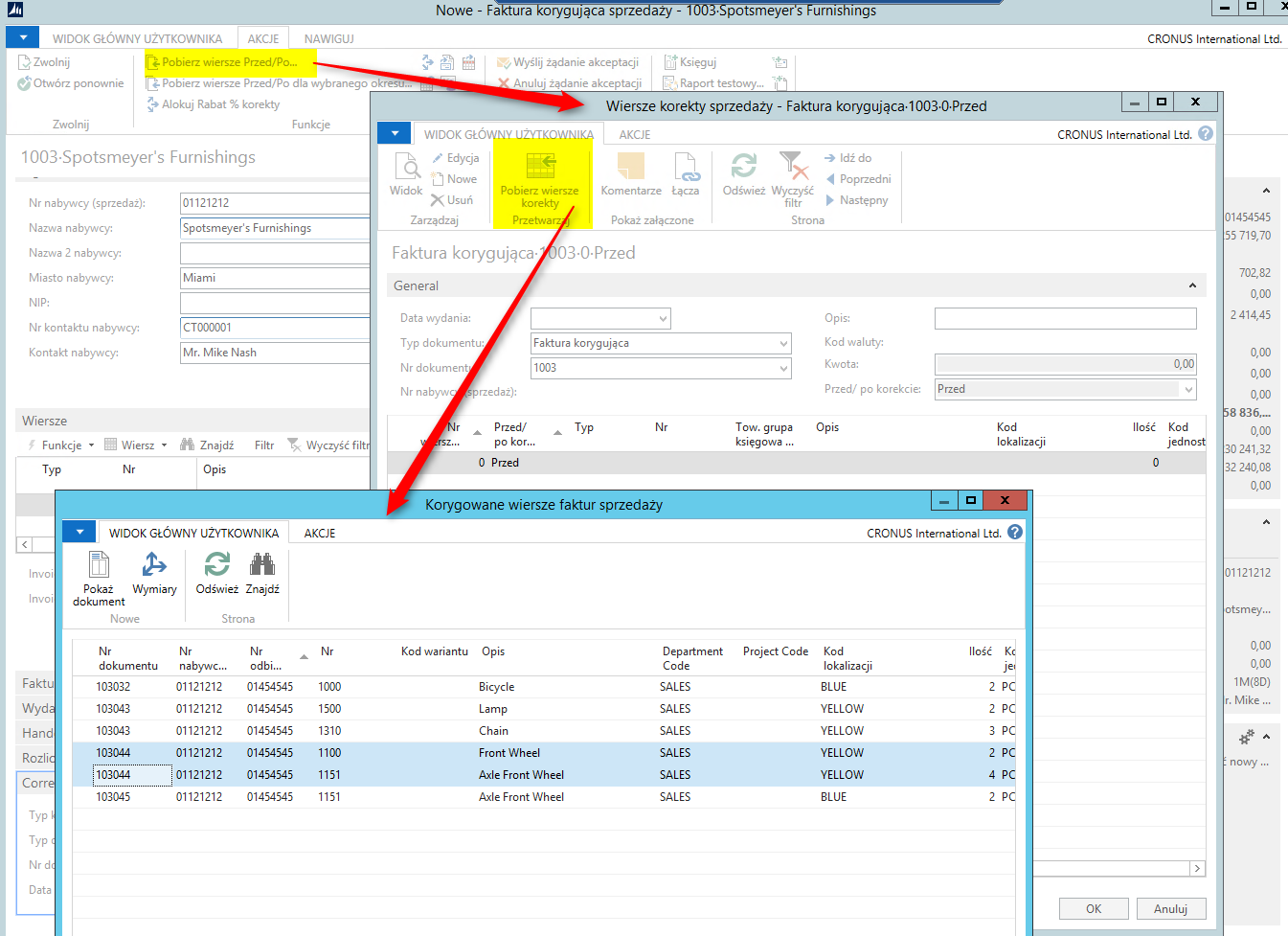This screenshot has height=936, width=1288.
Task: Click Wyczyść filtr in Strona group
Action: click(x=793, y=179)
